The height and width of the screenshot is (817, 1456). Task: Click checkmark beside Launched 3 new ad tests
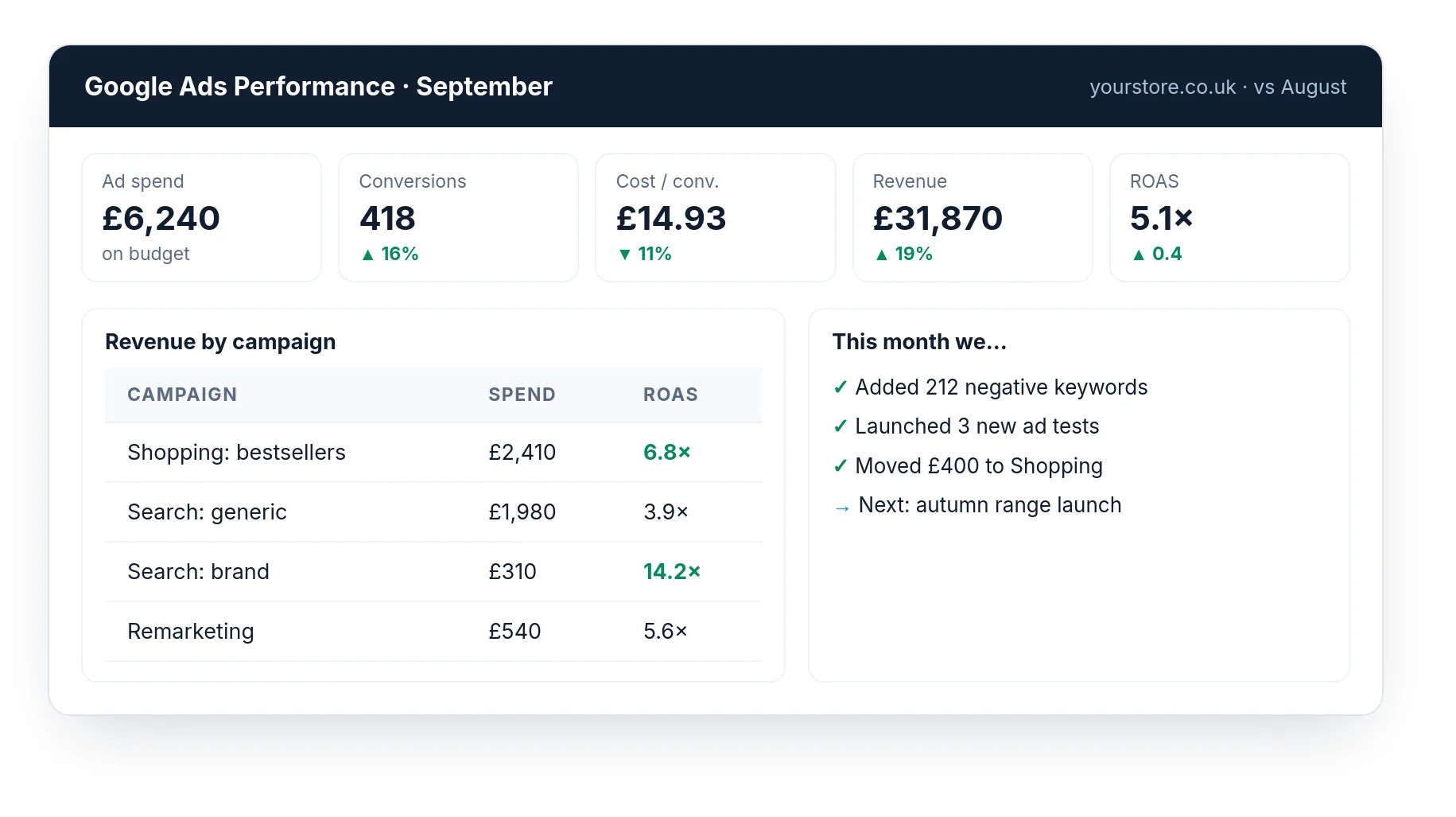coord(841,426)
